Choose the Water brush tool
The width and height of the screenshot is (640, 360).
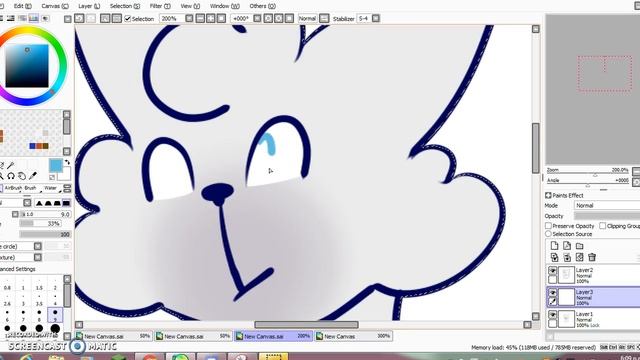click(x=51, y=188)
